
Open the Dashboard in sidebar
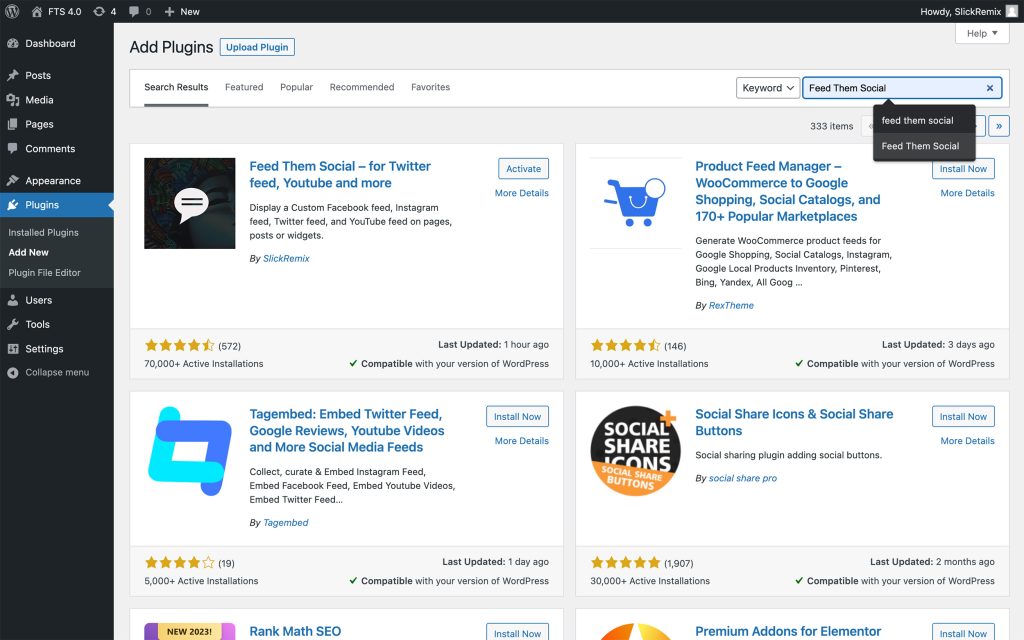(57, 43)
